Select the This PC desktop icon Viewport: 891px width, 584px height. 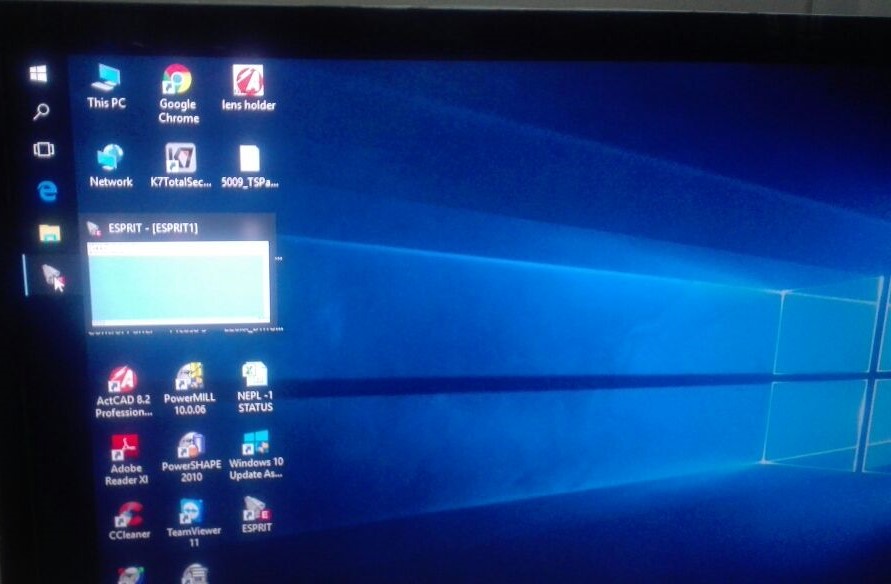click(106, 80)
